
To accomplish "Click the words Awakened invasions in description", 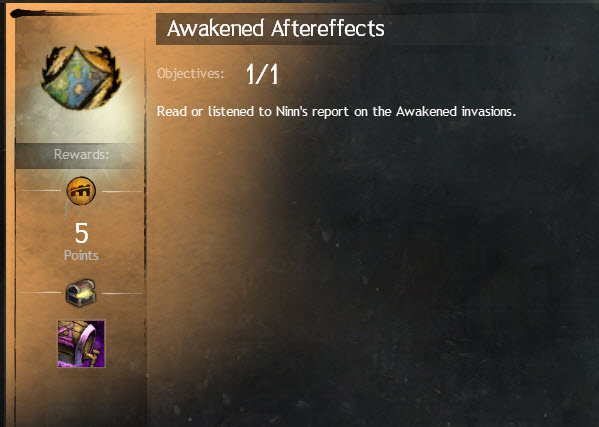I will click(x=456, y=112).
